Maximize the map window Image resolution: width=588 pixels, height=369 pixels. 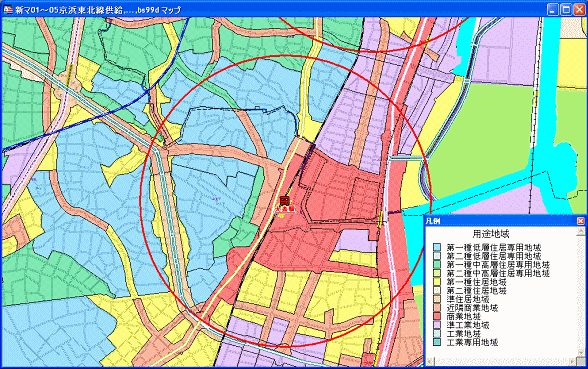click(566, 9)
